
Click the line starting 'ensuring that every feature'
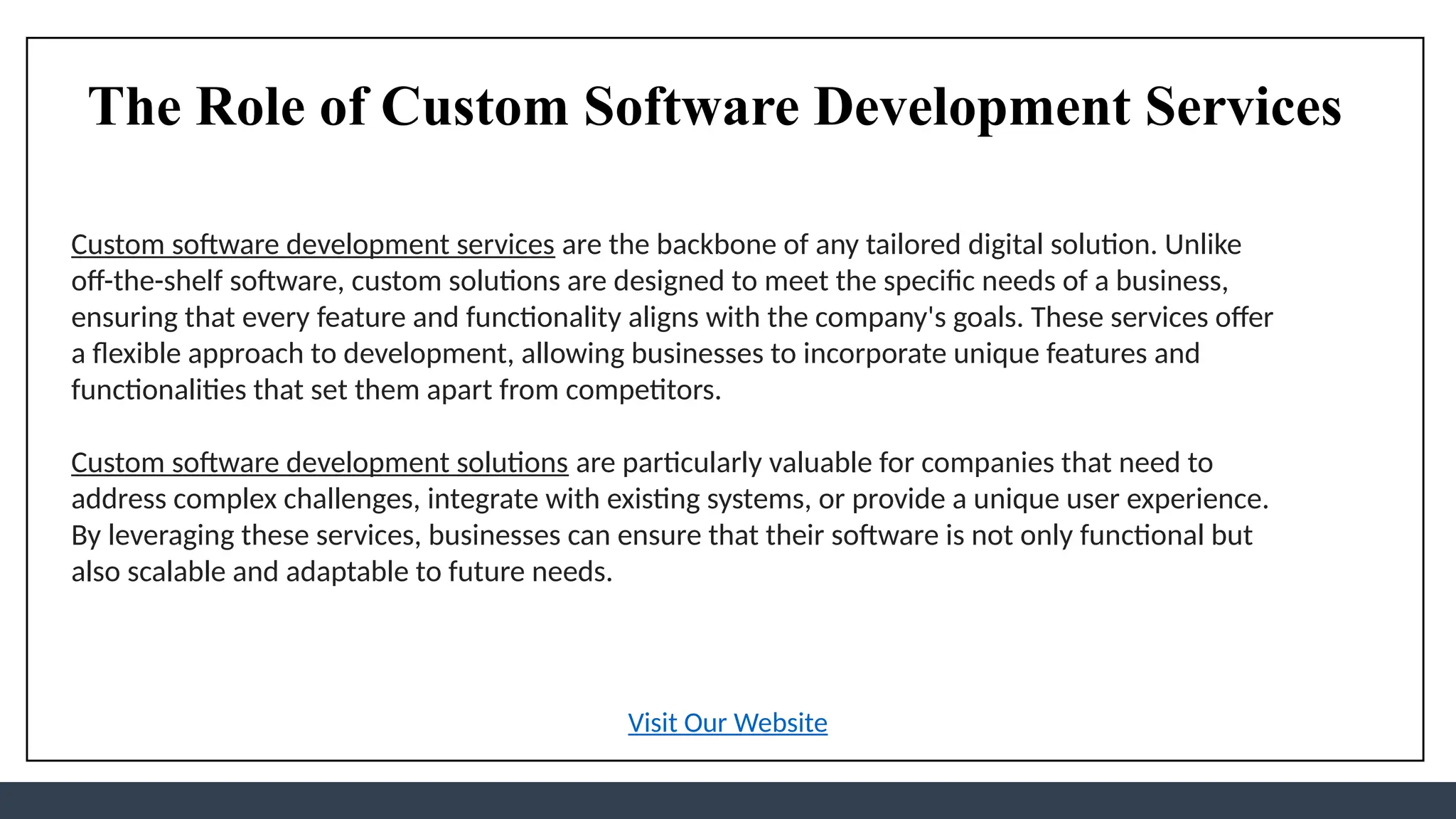pyautogui.click(x=672, y=317)
